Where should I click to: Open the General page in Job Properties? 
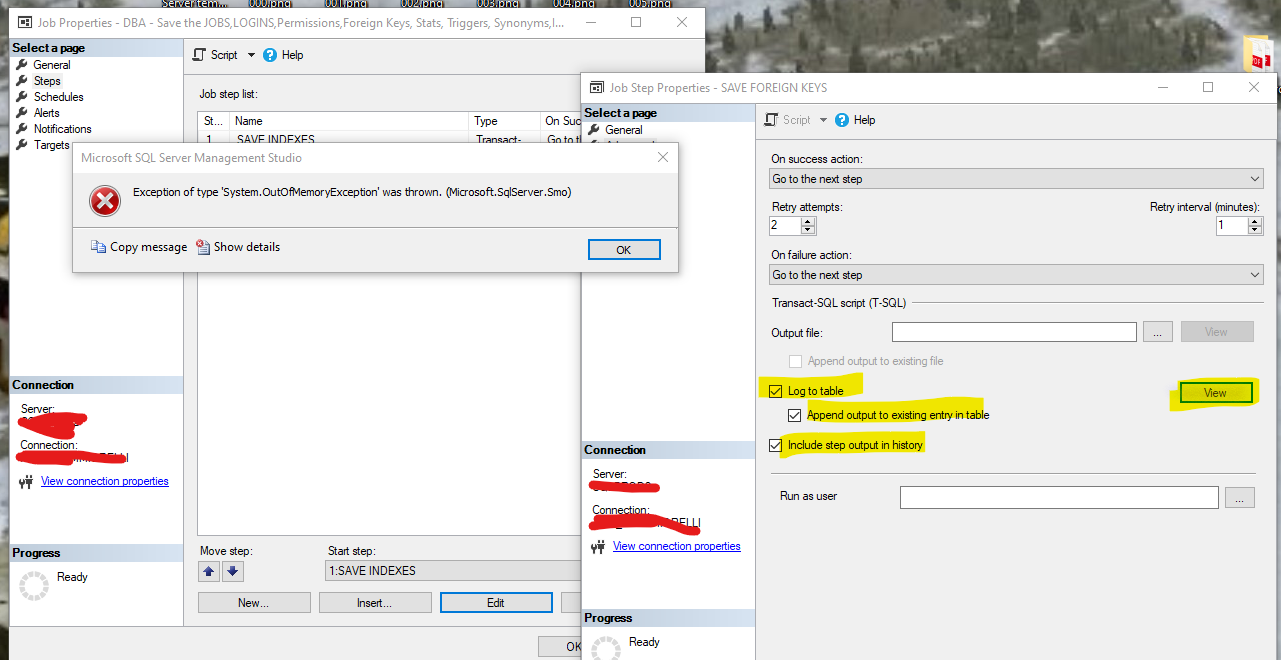(x=51, y=65)
